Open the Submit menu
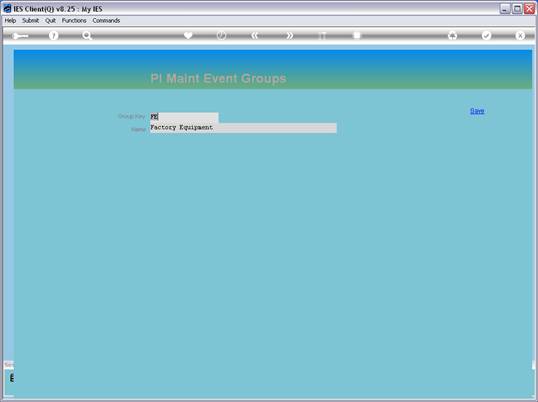 31,21
